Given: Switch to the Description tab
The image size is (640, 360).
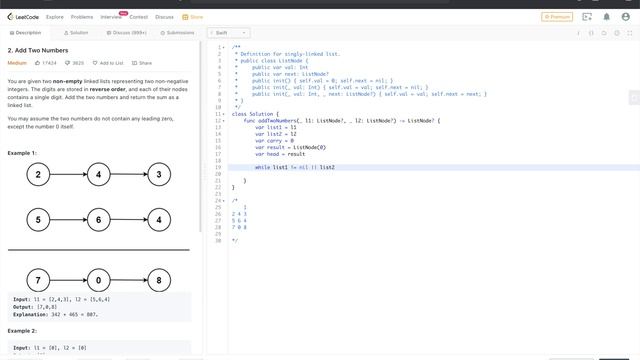Looking at the screenshot, I should point(25,33).
